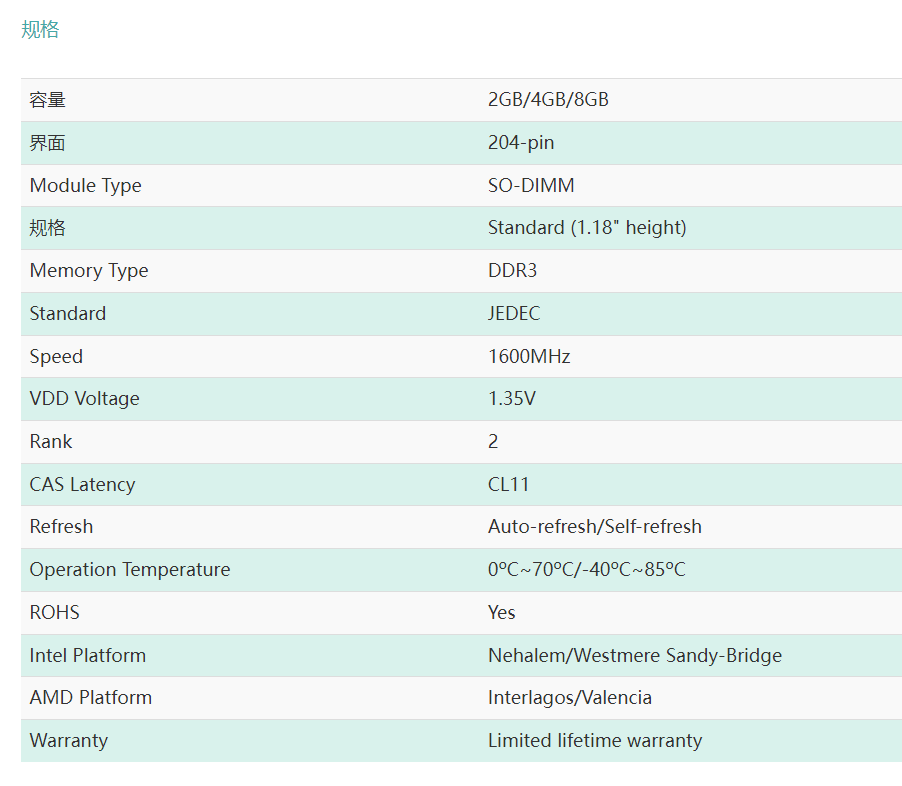Select the Module Type label
The width and height of the screenshot is (902, 786).
tap(86, 186)
